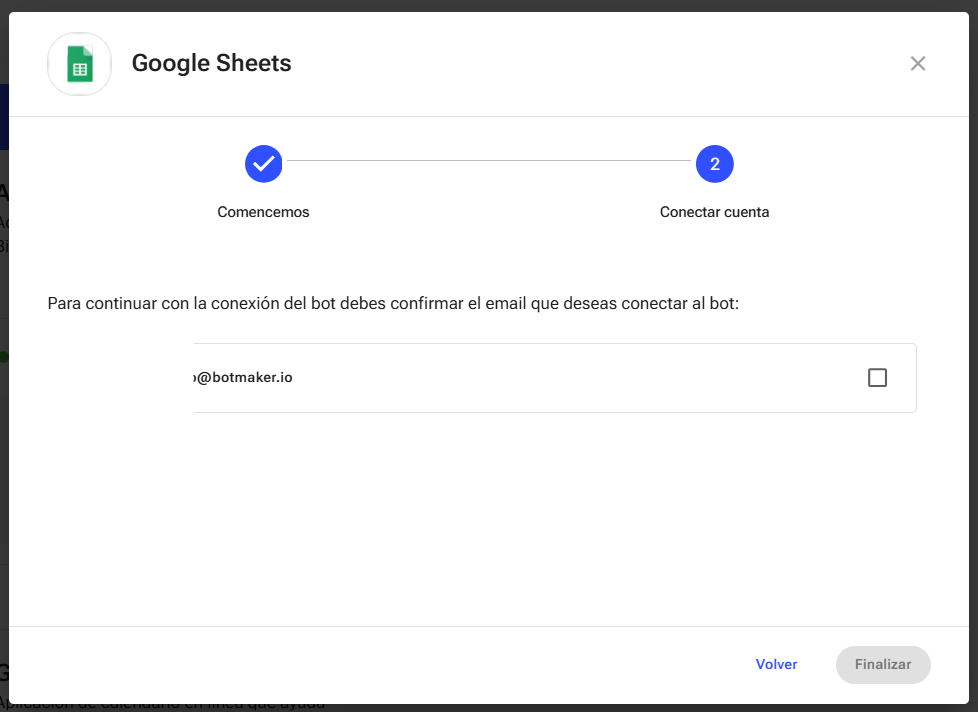Screen dimensions: 978x712
Task: Click the Conectar cuenta step label
Action: point(715,212)
